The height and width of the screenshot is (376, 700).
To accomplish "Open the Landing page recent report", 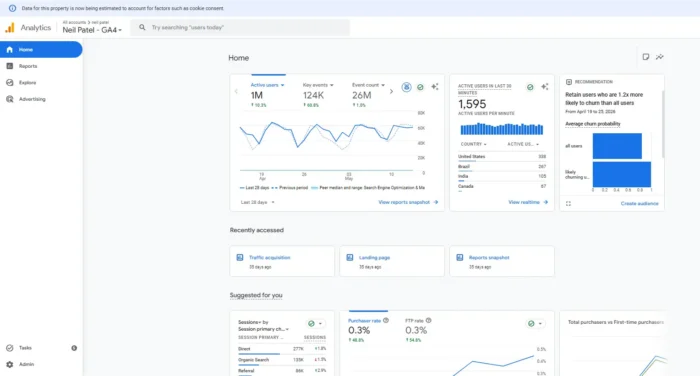I will 392,261.
